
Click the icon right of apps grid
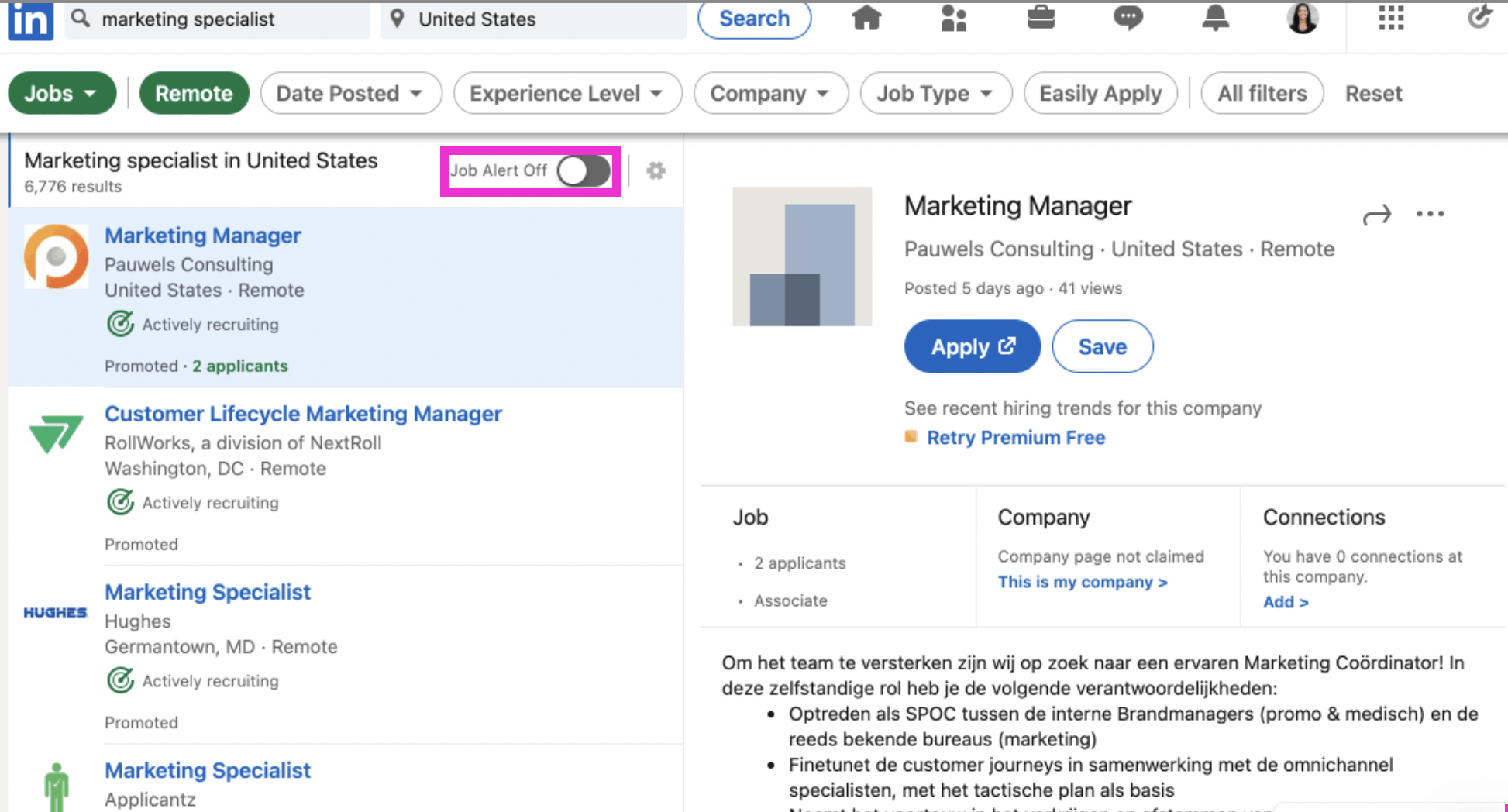tap(1479, 16)
